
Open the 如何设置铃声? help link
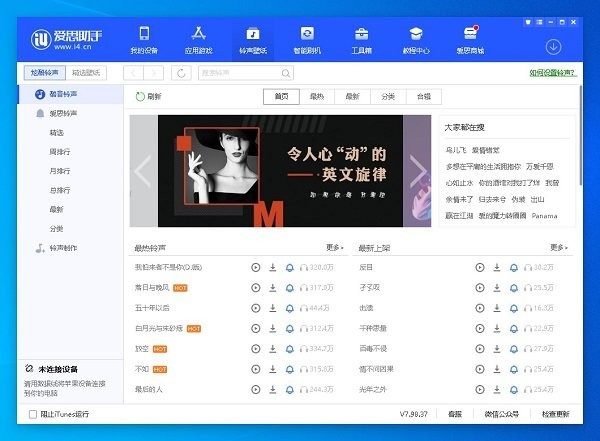[x=553, y=73]
